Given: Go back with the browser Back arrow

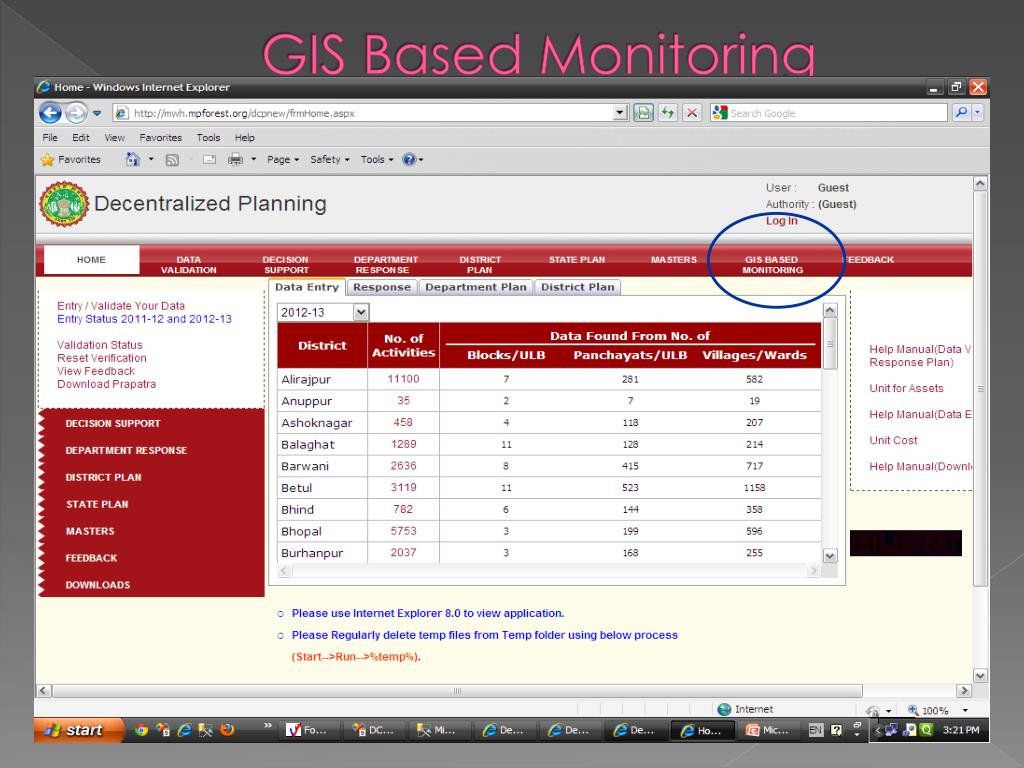Looking at the screenshot, I should [x=50, y=113].
